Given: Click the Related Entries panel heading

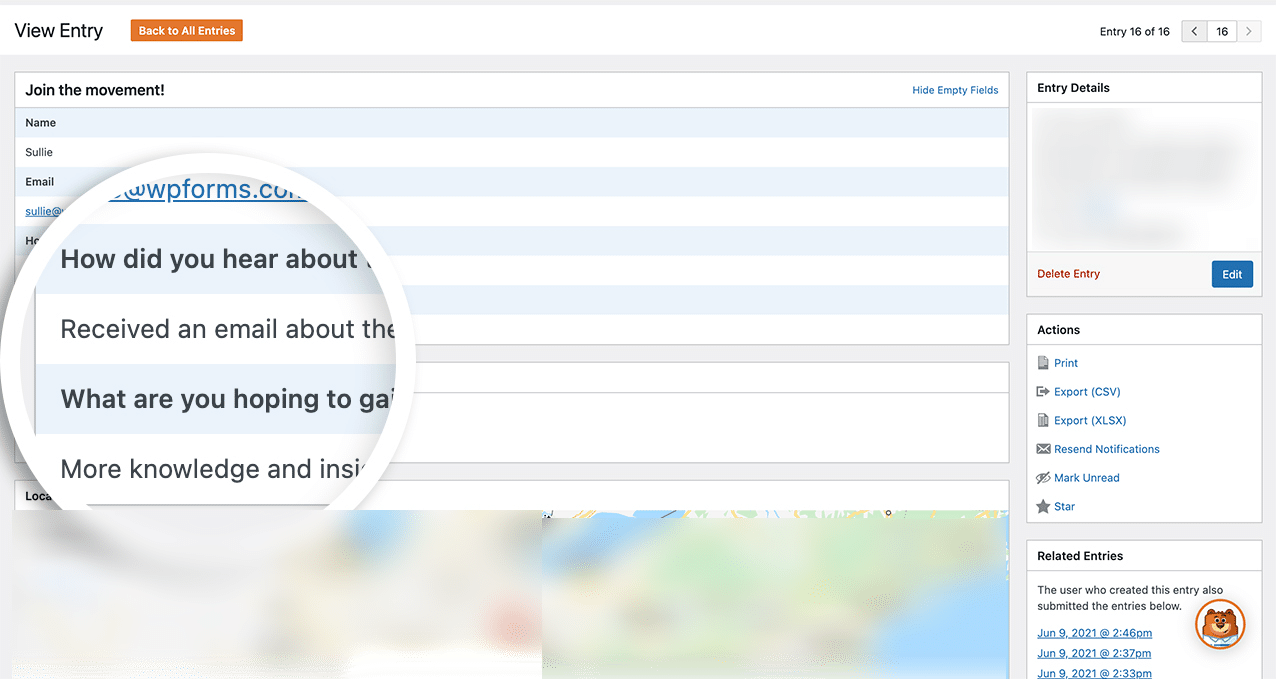Looking at the screenshot, I should [x=1080, y=556].
